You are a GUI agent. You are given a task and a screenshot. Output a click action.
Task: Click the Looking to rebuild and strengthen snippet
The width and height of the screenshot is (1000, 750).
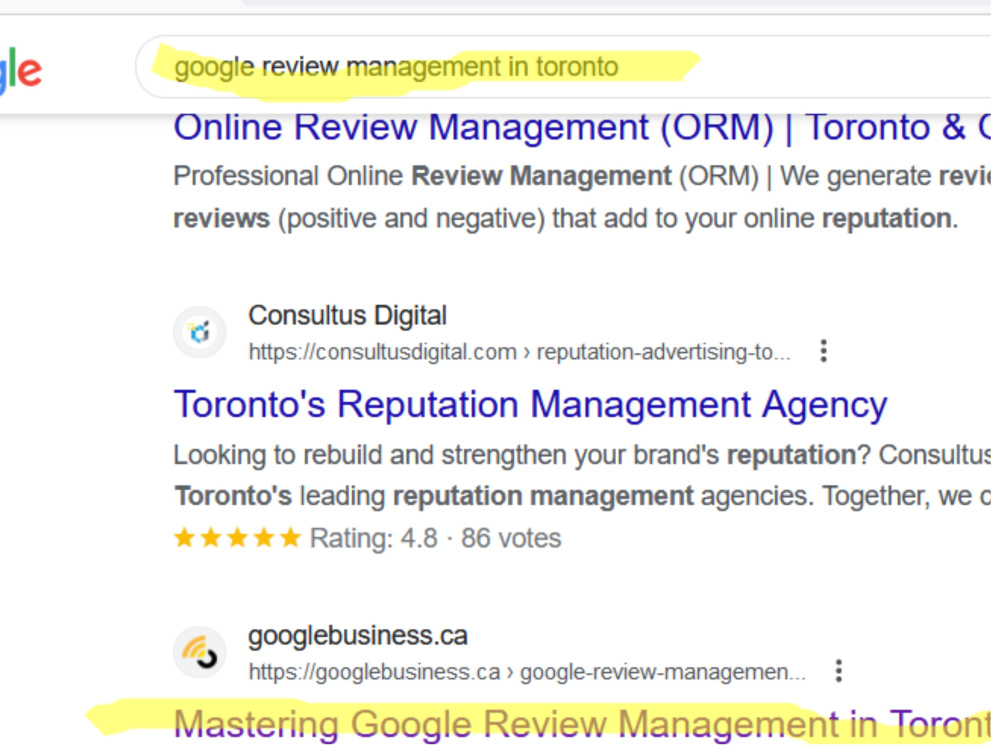click(x=582, y=476)
